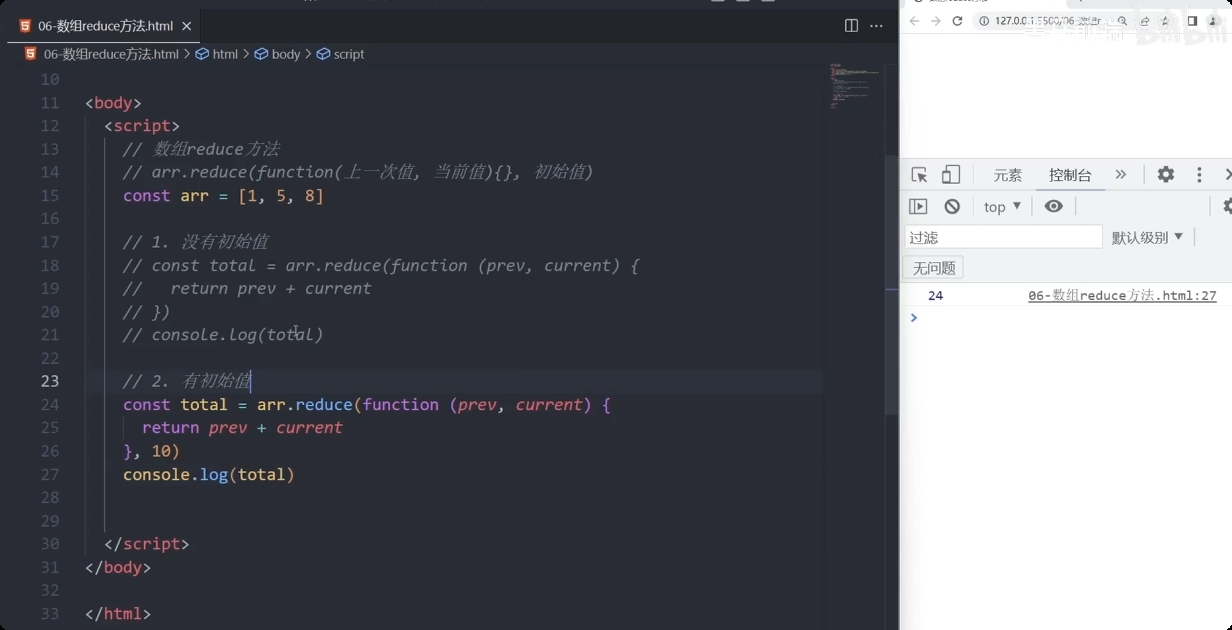Split the VS Code editor right
The height and width of the screenshot is (630, 1232).
click(x=851, y=26)
